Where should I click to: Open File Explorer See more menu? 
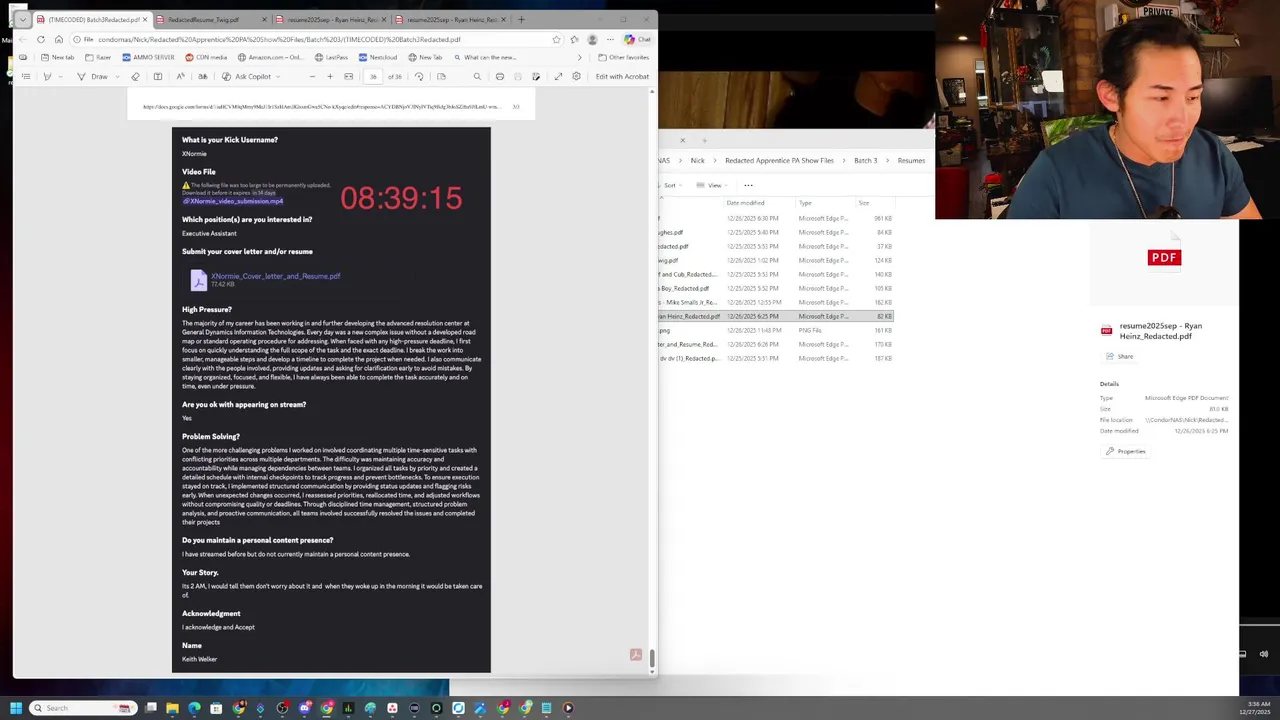click(748, 185)
